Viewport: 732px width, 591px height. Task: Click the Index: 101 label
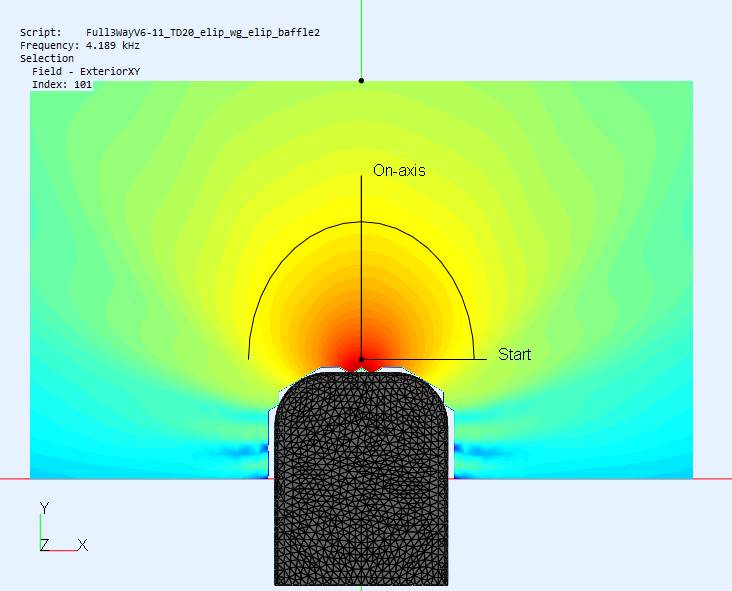62,84
